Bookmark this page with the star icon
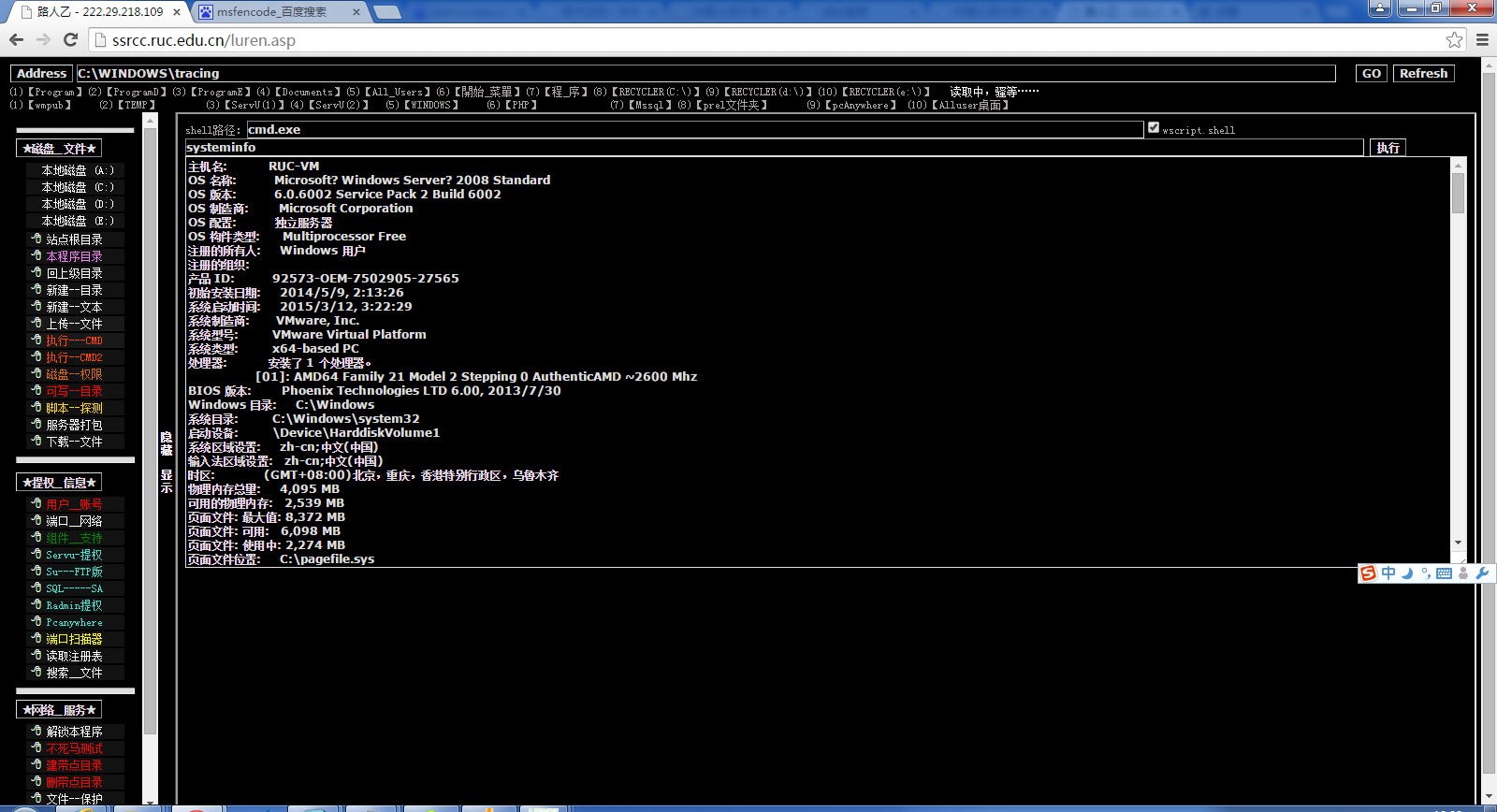This screenshot has width=1497, height=812. pyautogui.click(x=1454, y=40)
